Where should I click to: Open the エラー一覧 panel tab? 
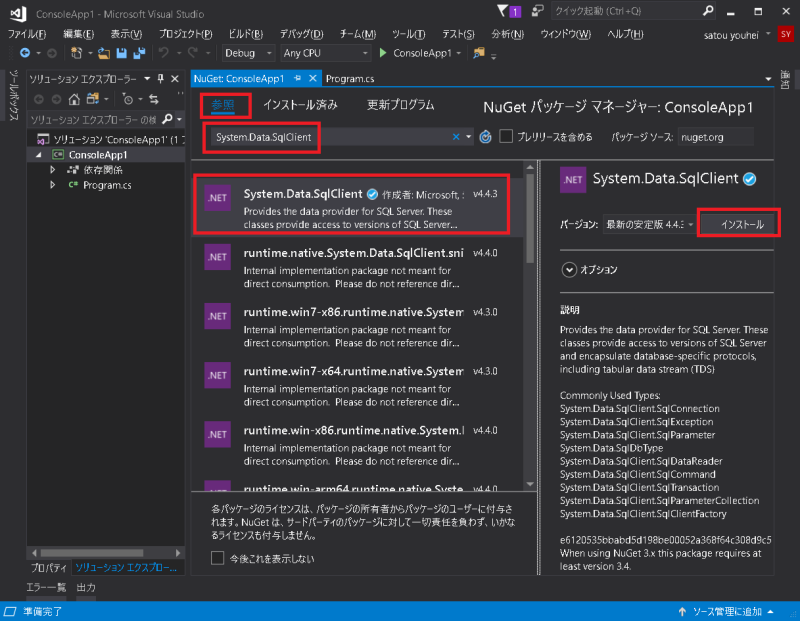click(x=46, y=587)
